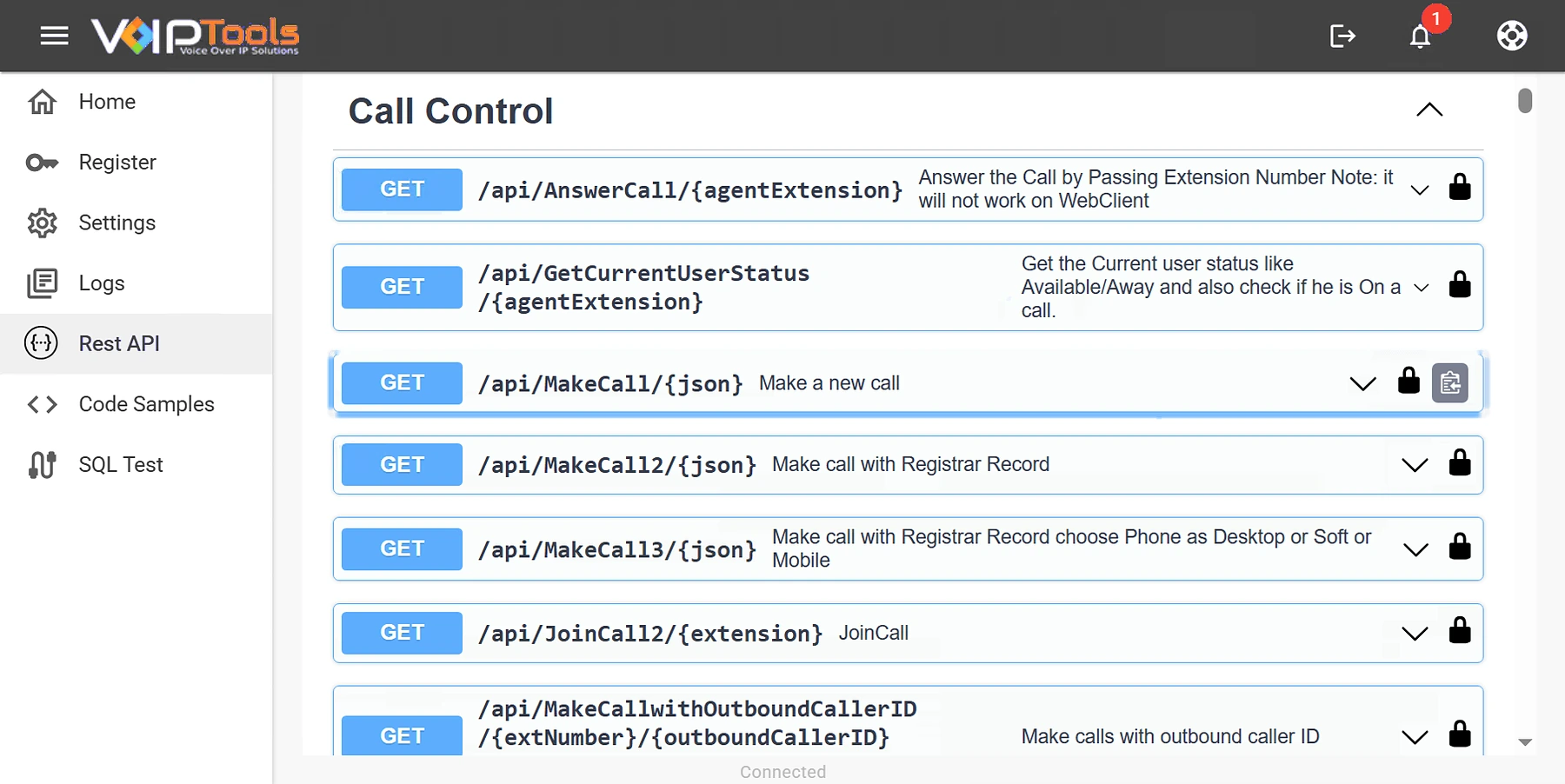Click the Logs document icon
Viewport: 1565px width, 784px height.
pyautogui.click(x=42, y=283)
